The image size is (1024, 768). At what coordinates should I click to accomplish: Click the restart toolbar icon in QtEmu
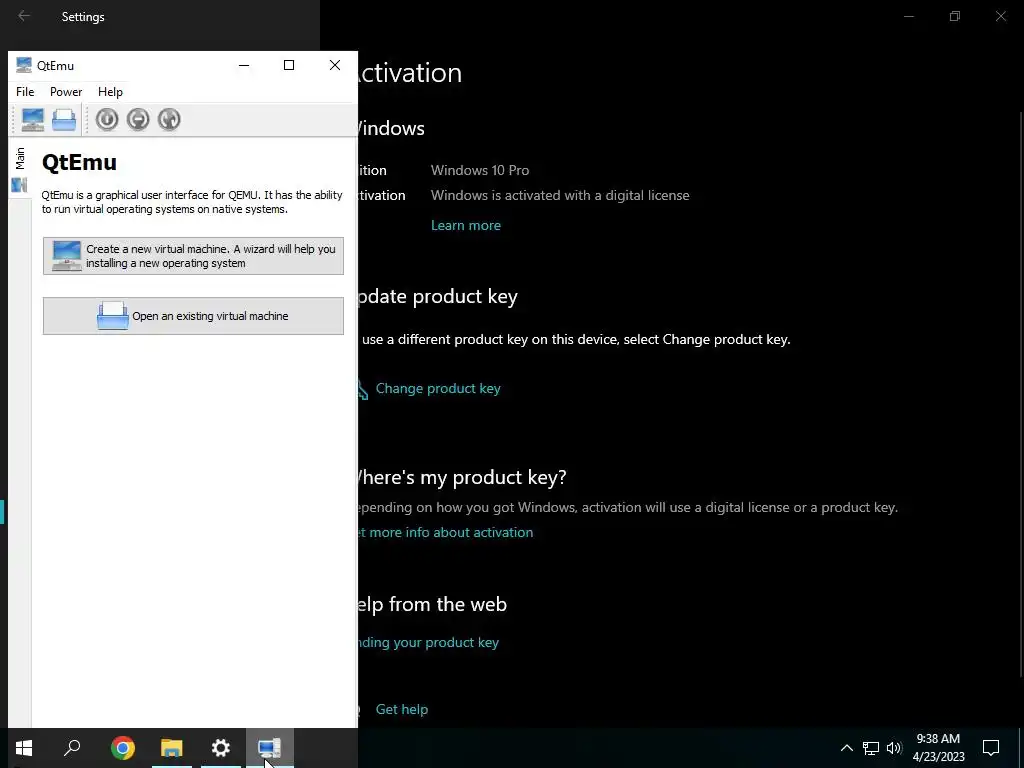pyautogui.click(x=169, y=120)
